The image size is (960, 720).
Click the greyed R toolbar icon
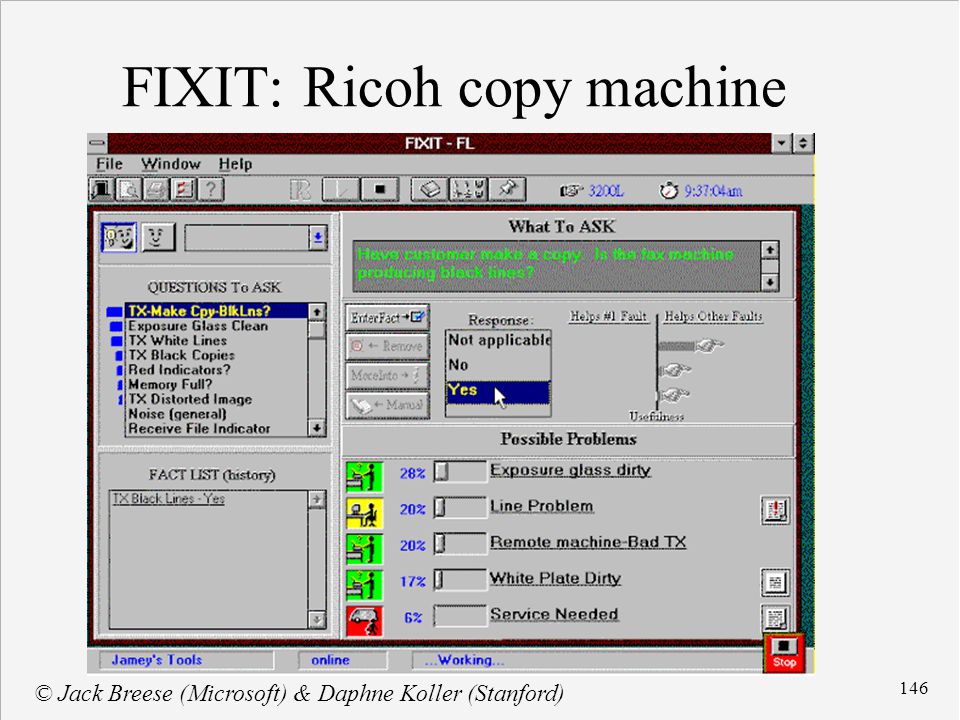pyautogui.click(x=300, y=190)
